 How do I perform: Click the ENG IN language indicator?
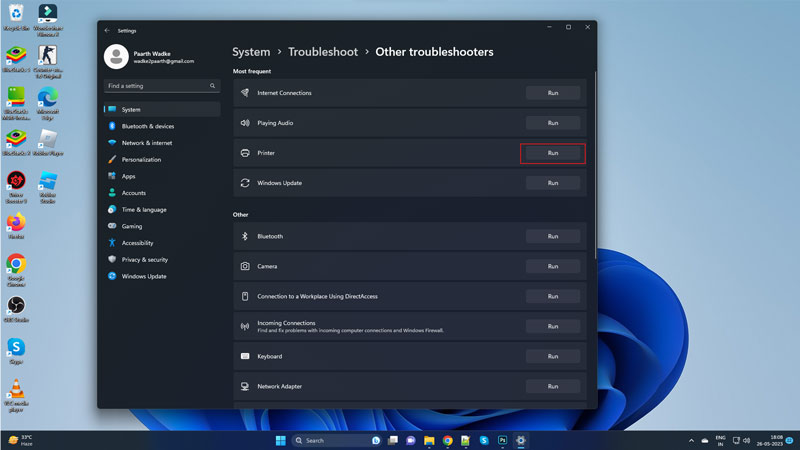pos(720,440)
